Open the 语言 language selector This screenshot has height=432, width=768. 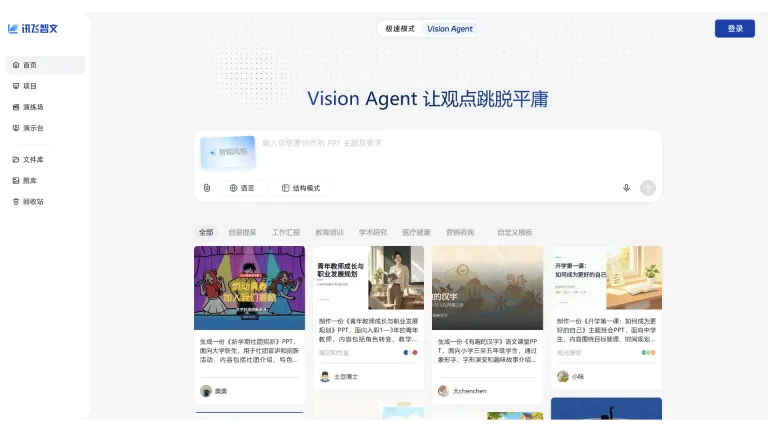[x=242, y=188]
